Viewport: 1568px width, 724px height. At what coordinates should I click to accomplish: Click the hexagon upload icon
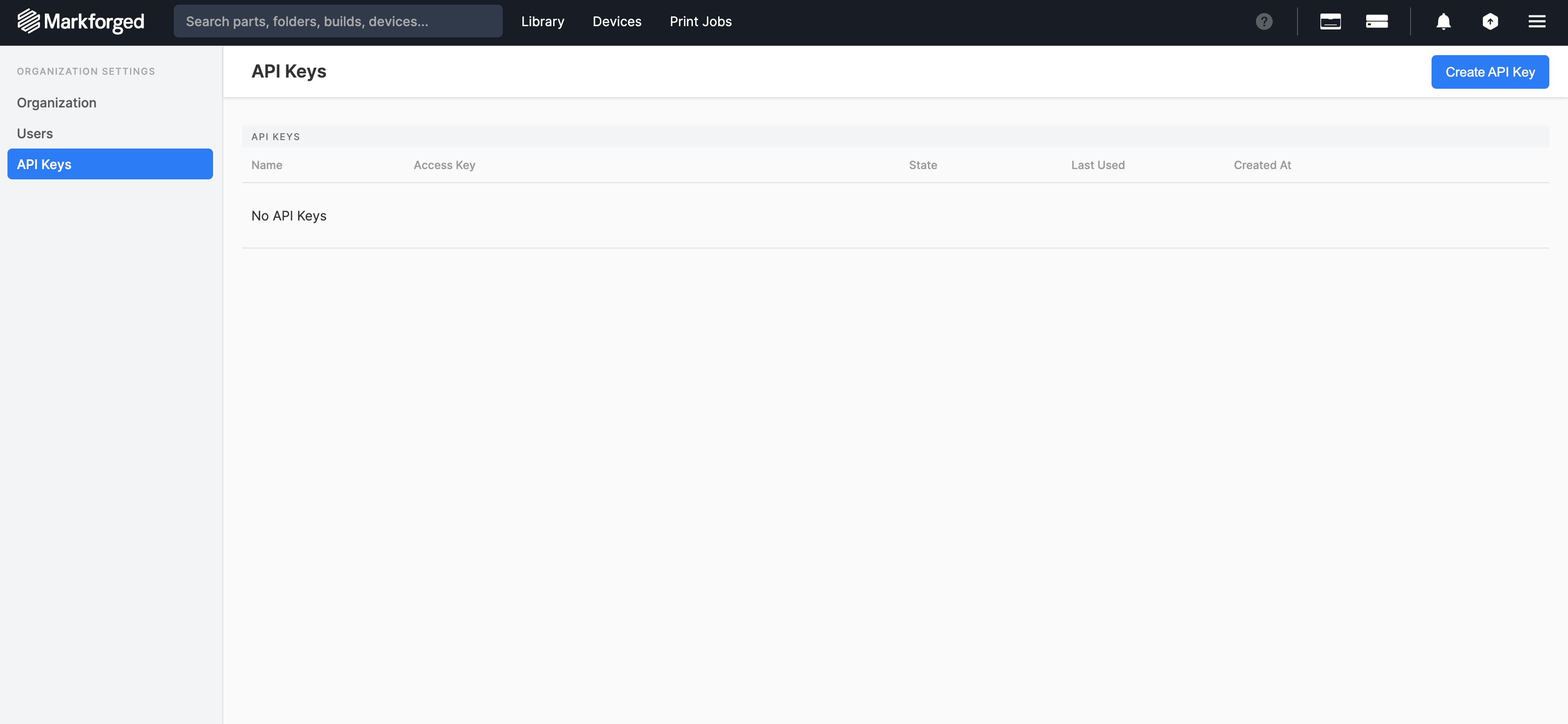point(1490,21)
